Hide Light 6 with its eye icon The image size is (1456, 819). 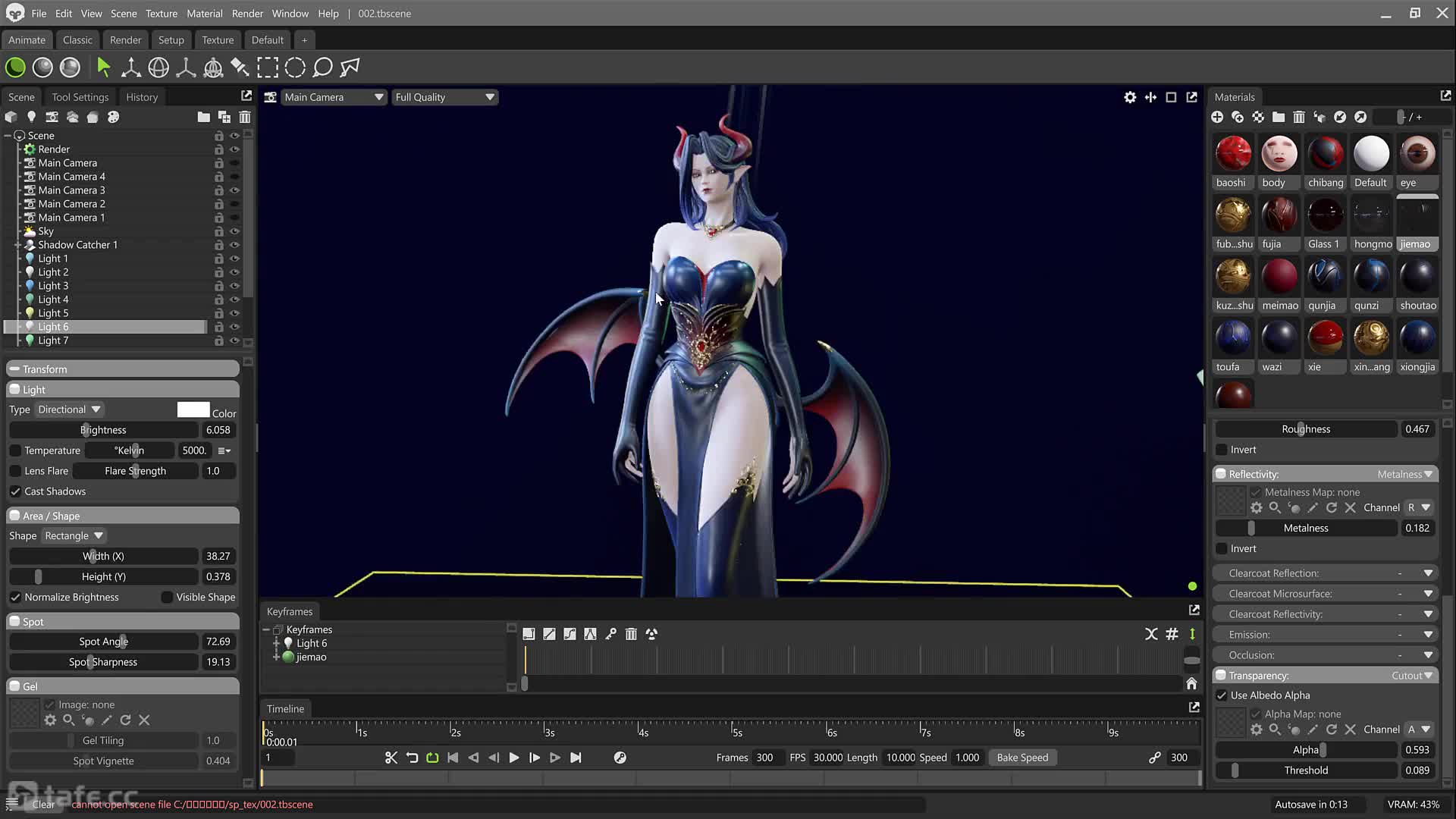234,327
